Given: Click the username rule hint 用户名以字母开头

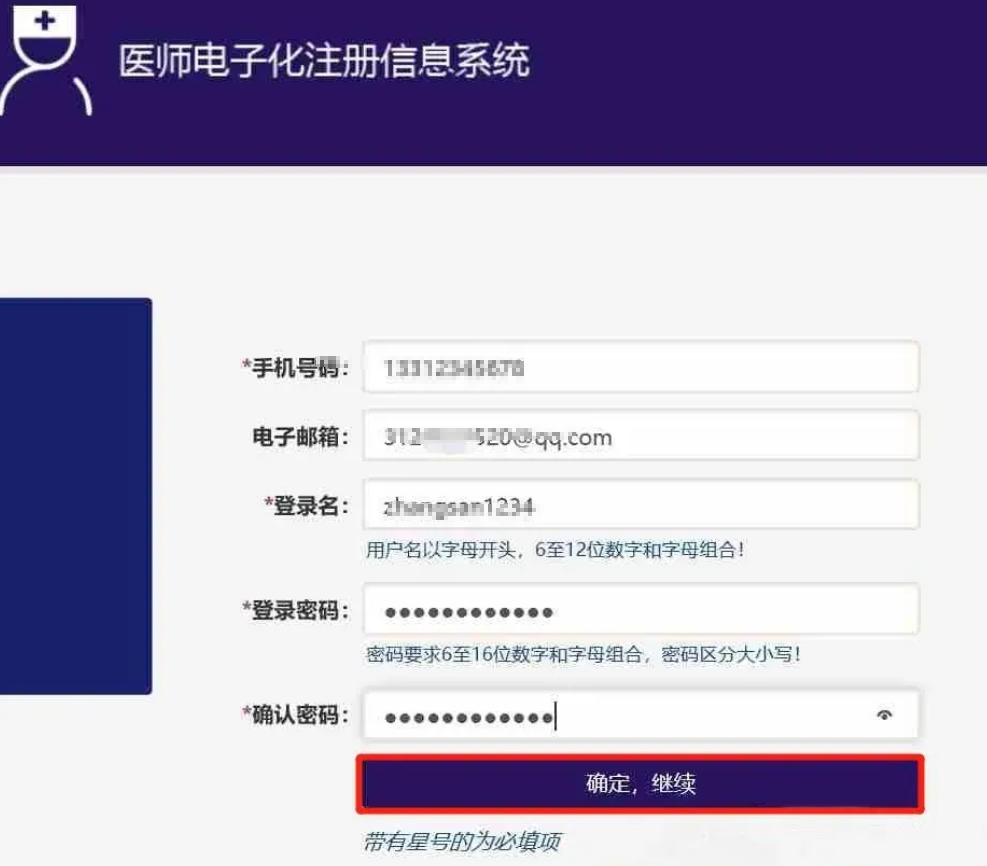Looking at the screenshot, I should [x=555, y=550].
